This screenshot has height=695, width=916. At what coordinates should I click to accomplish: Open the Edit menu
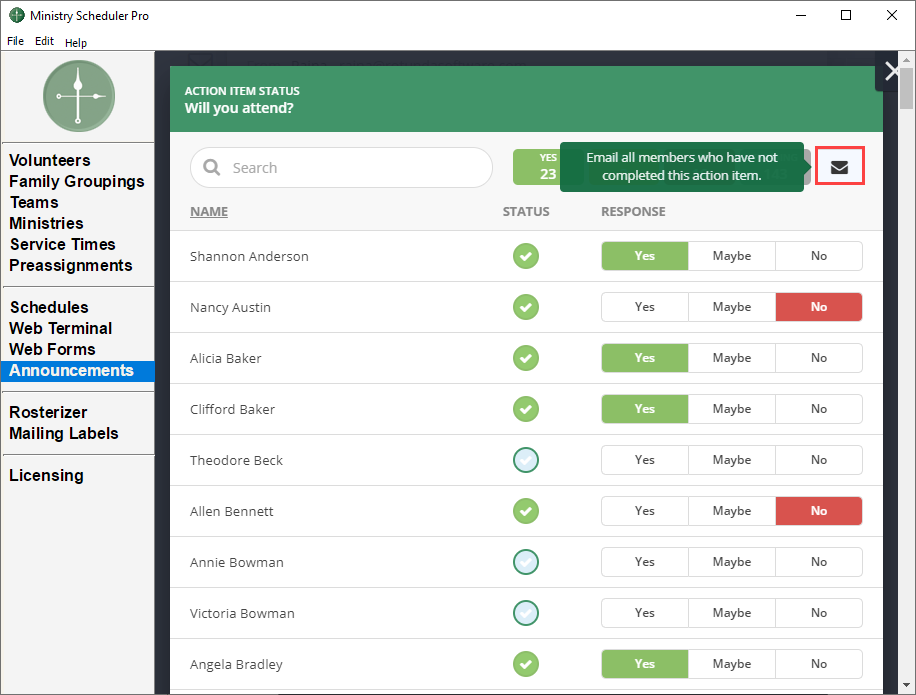point(44,41)
